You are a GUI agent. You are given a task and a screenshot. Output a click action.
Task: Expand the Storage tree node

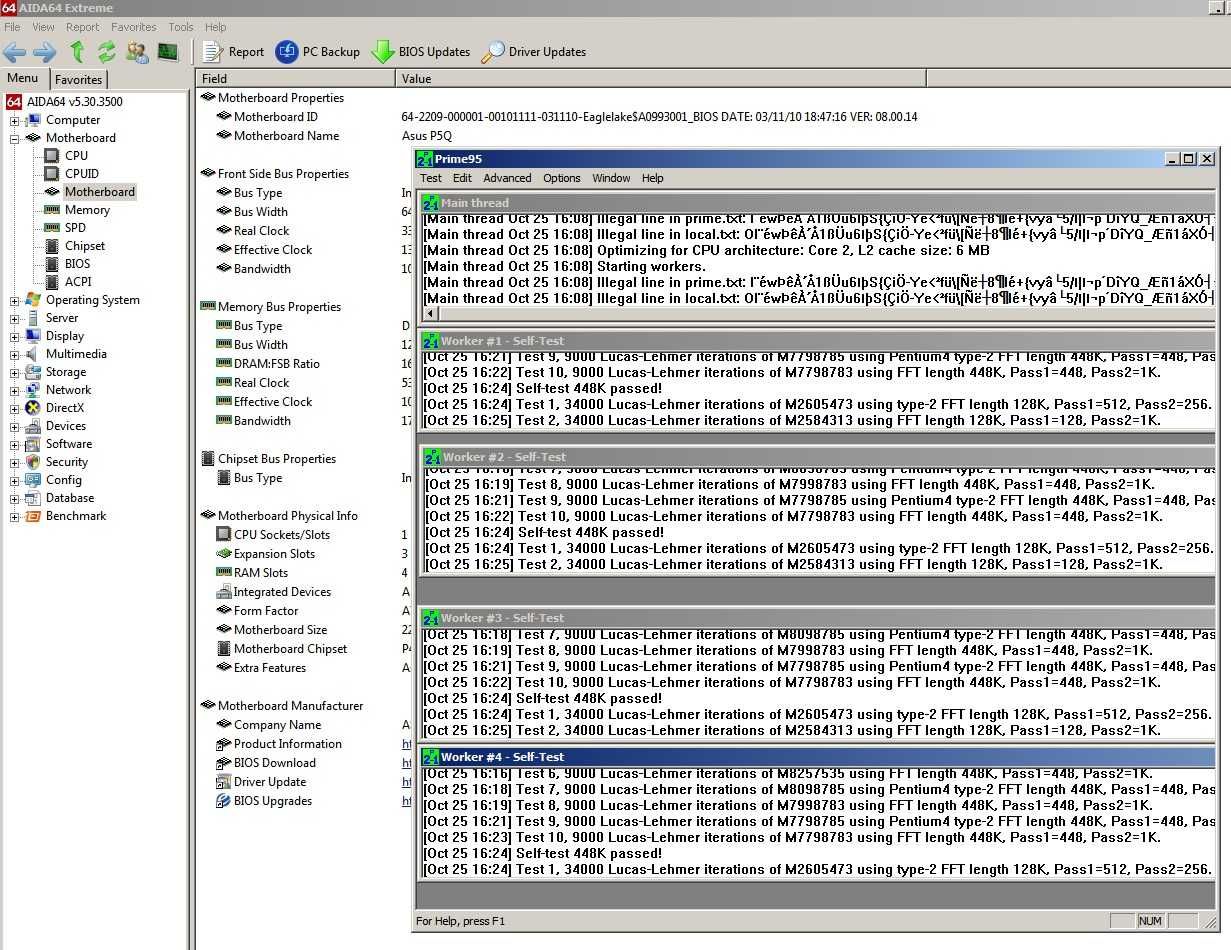[x=15, y=372]
